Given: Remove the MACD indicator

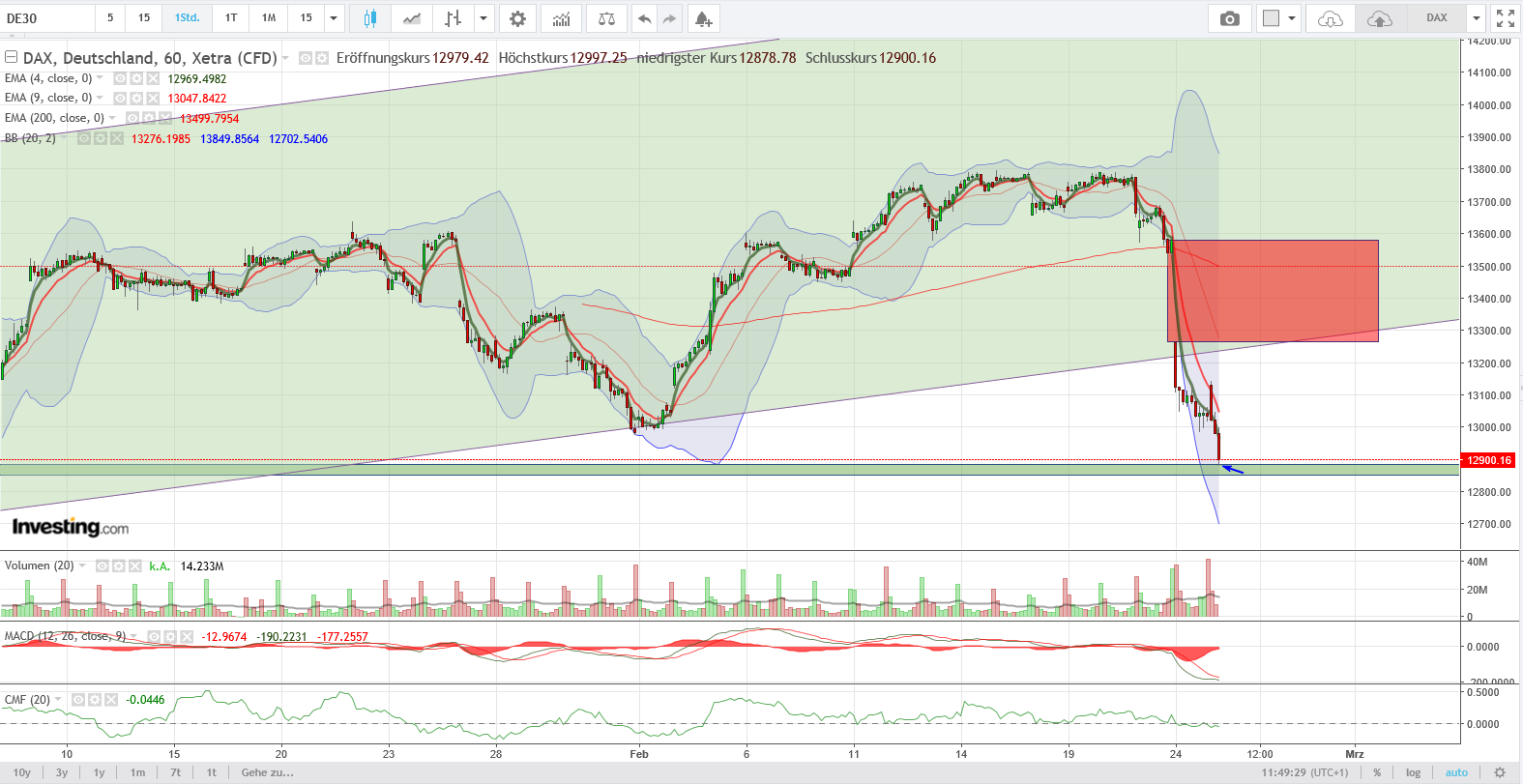Looking at the screenshot, I should (x=185, y=636).
